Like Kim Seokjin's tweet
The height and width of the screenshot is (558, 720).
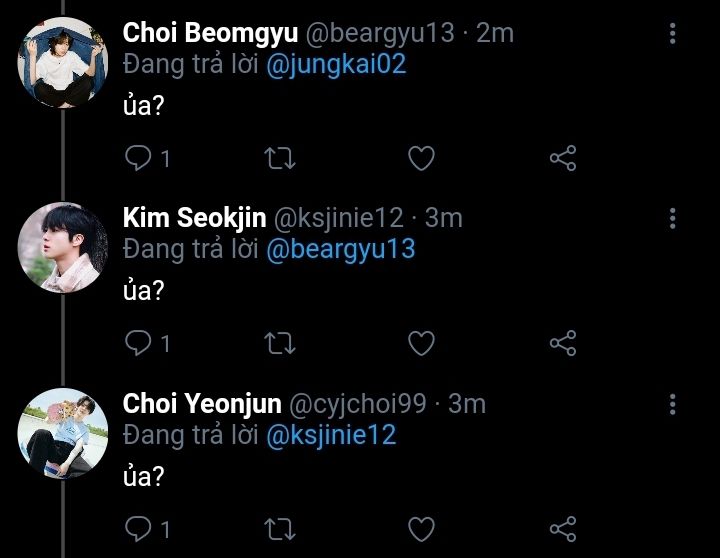tap(422, 343)
